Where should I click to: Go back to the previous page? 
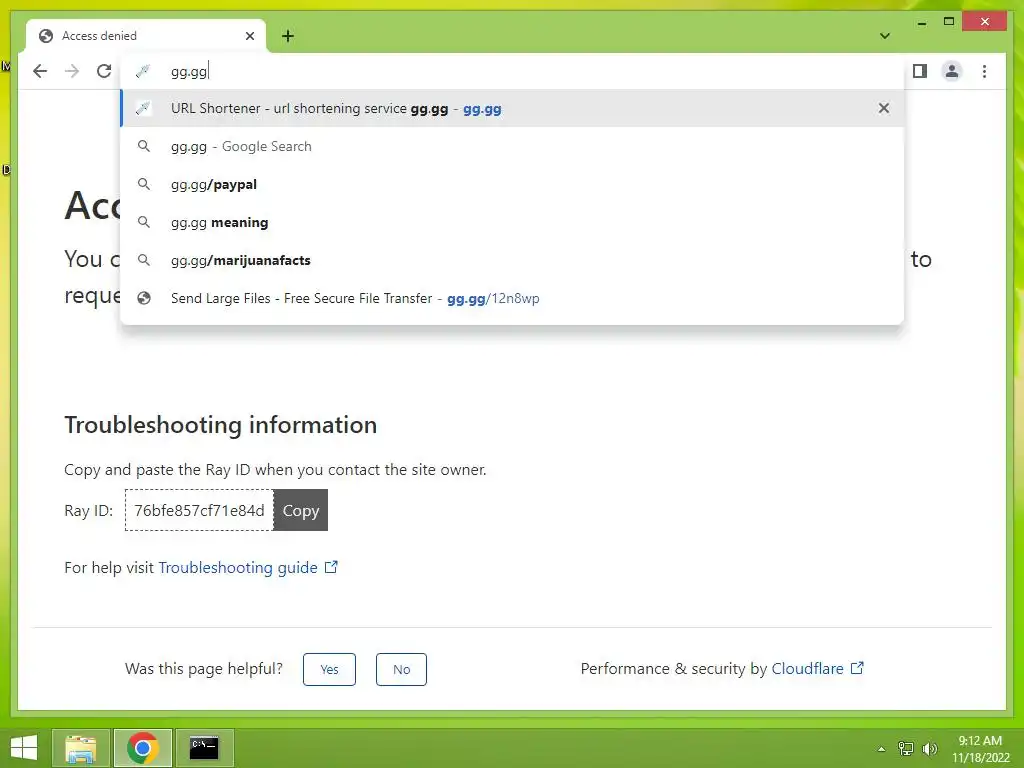point(40,71)
